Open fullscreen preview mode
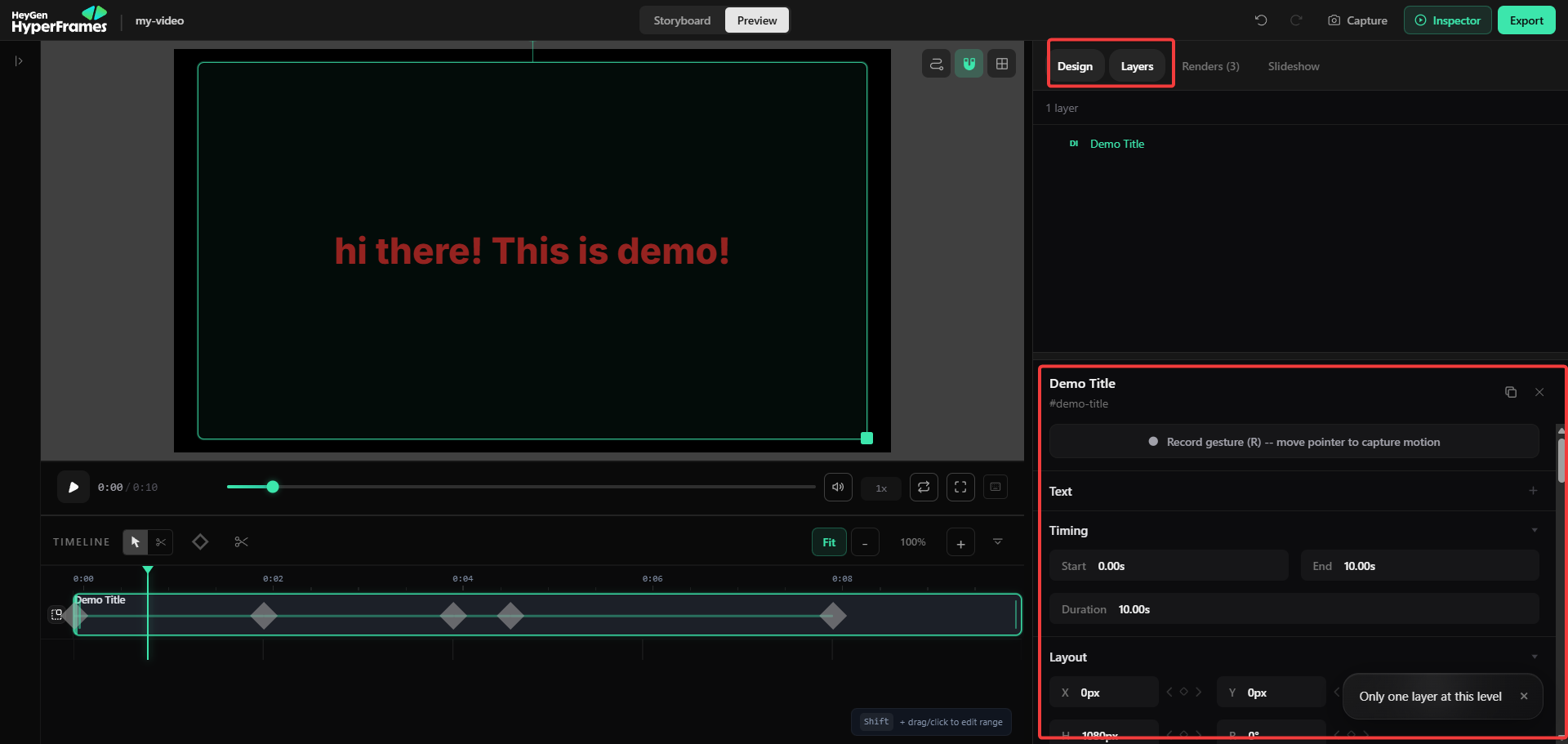The height and width of the screenshot is (744, 1568). tap(960, 488)
